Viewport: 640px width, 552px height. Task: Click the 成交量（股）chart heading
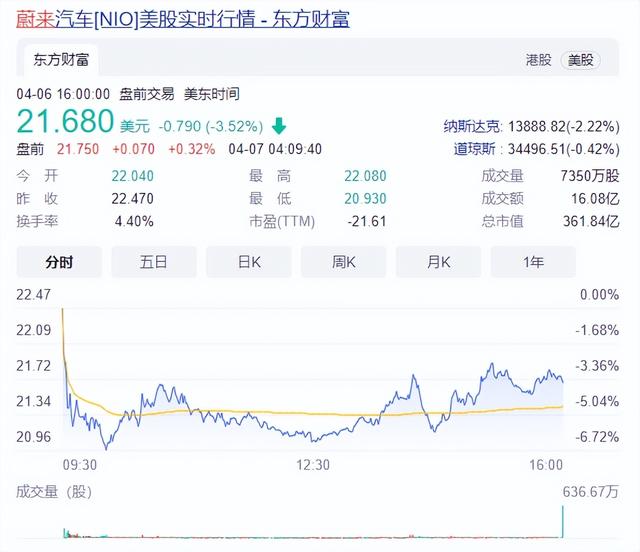point(54,492)
